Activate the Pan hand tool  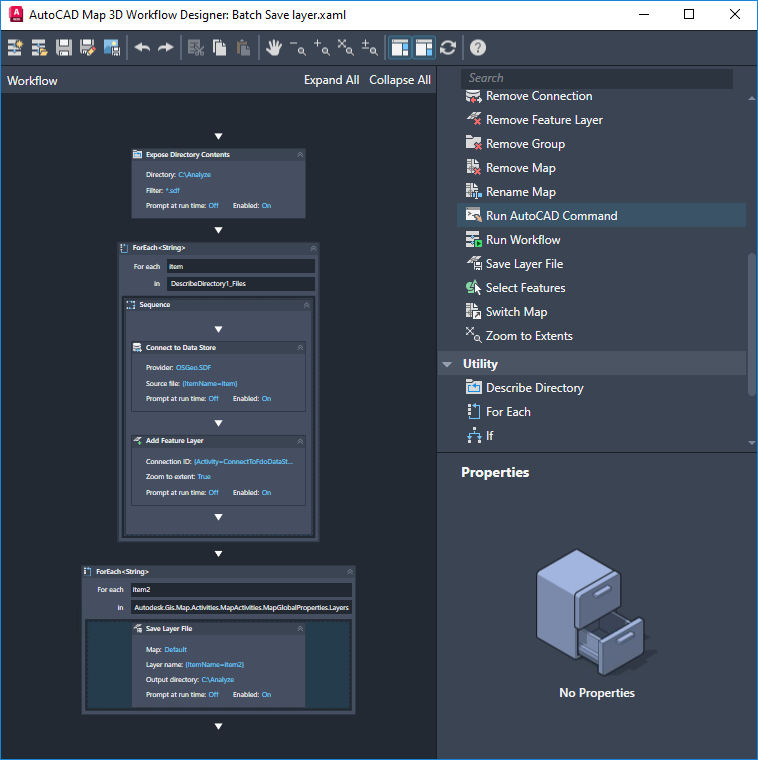(274, 48)
